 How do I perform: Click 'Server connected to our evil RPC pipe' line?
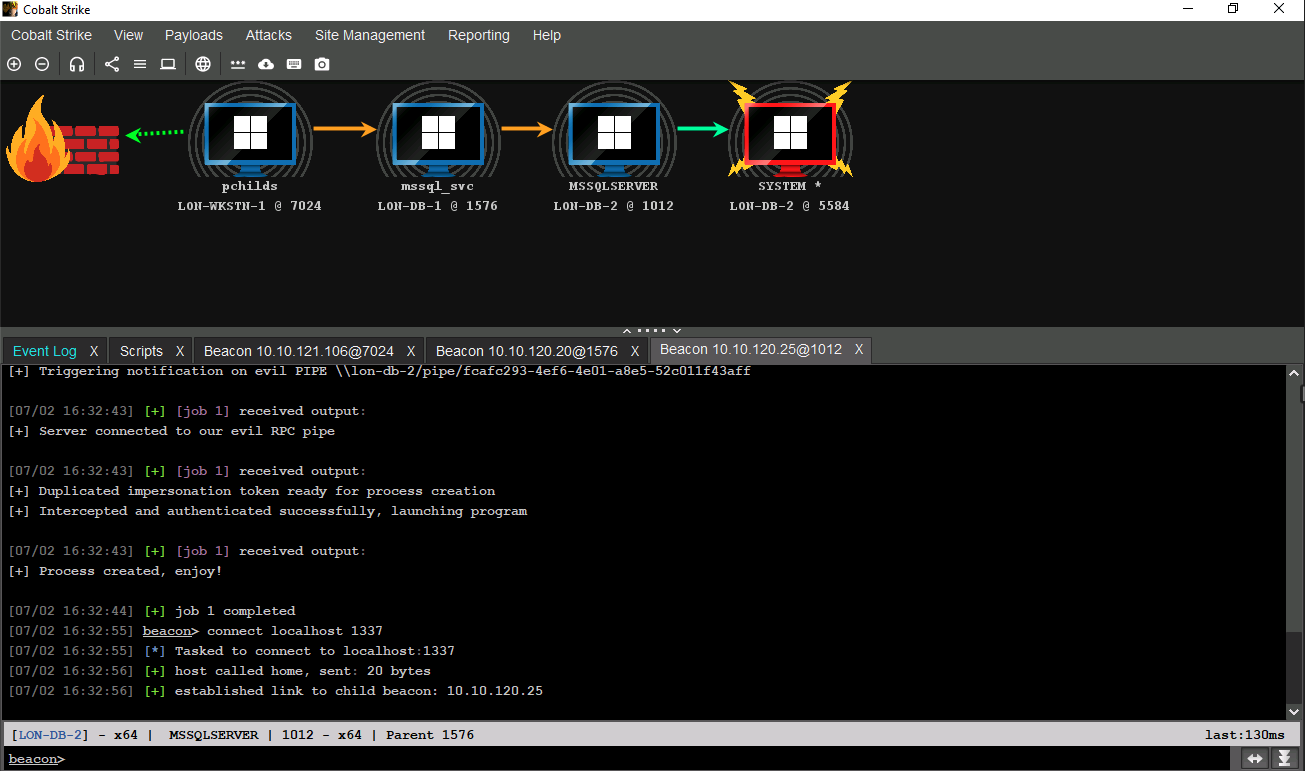(x=171, y=431)
